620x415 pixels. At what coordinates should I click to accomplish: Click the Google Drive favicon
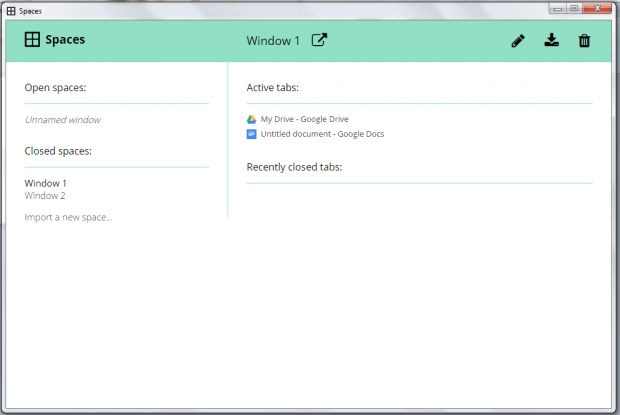click(251, 119)
